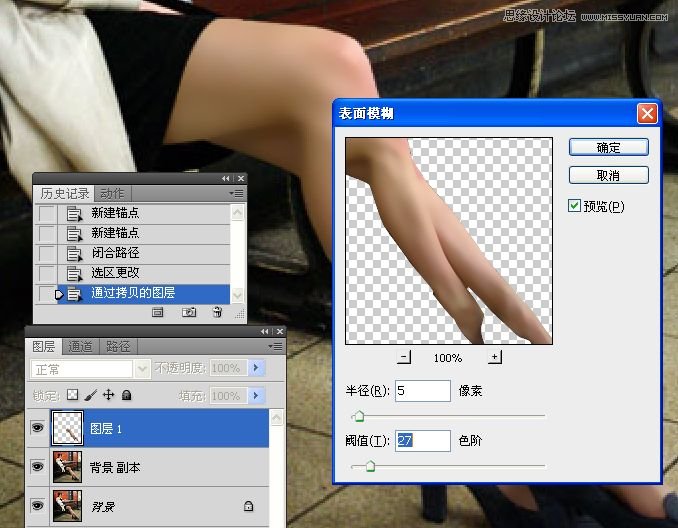Screen dimensions: 678x528
Task: Click the document icon of 选区更改 state
Action: point(74,273)
